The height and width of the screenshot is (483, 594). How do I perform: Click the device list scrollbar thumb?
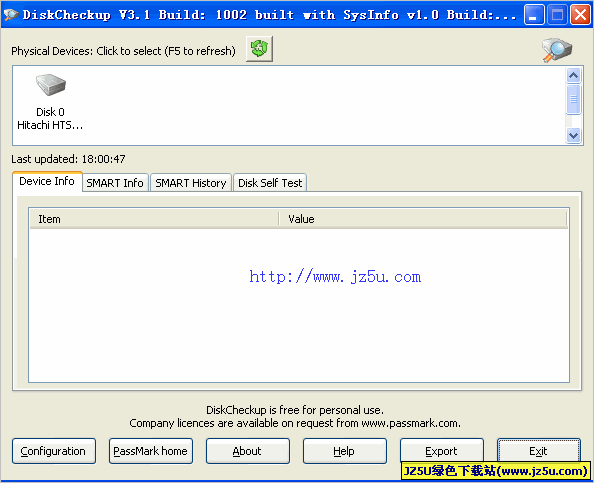coord(574,99)
